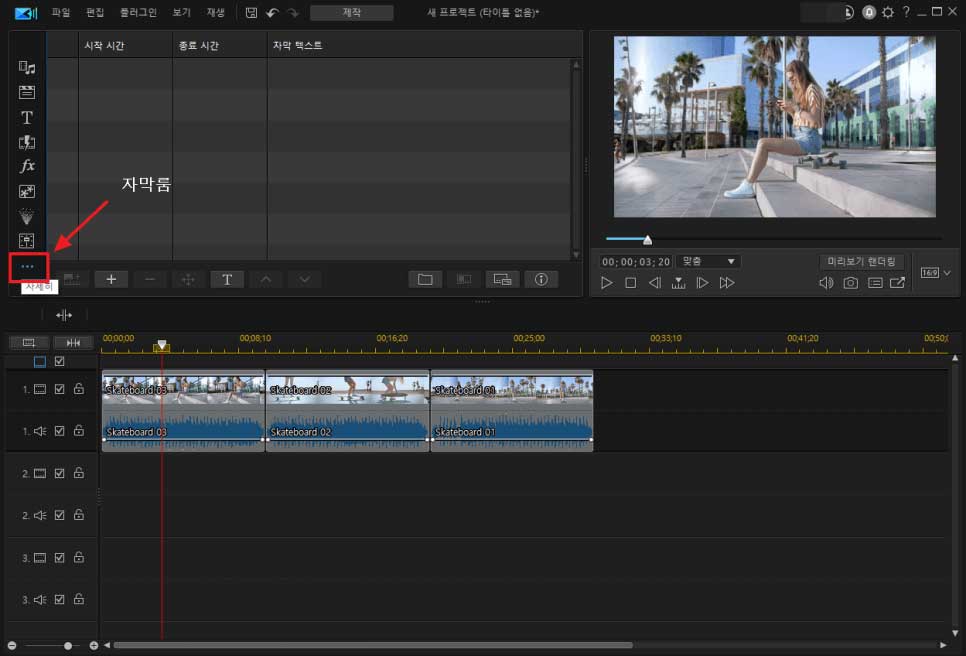
Task: Step to the next frame
Action: [x=702, y=283]
